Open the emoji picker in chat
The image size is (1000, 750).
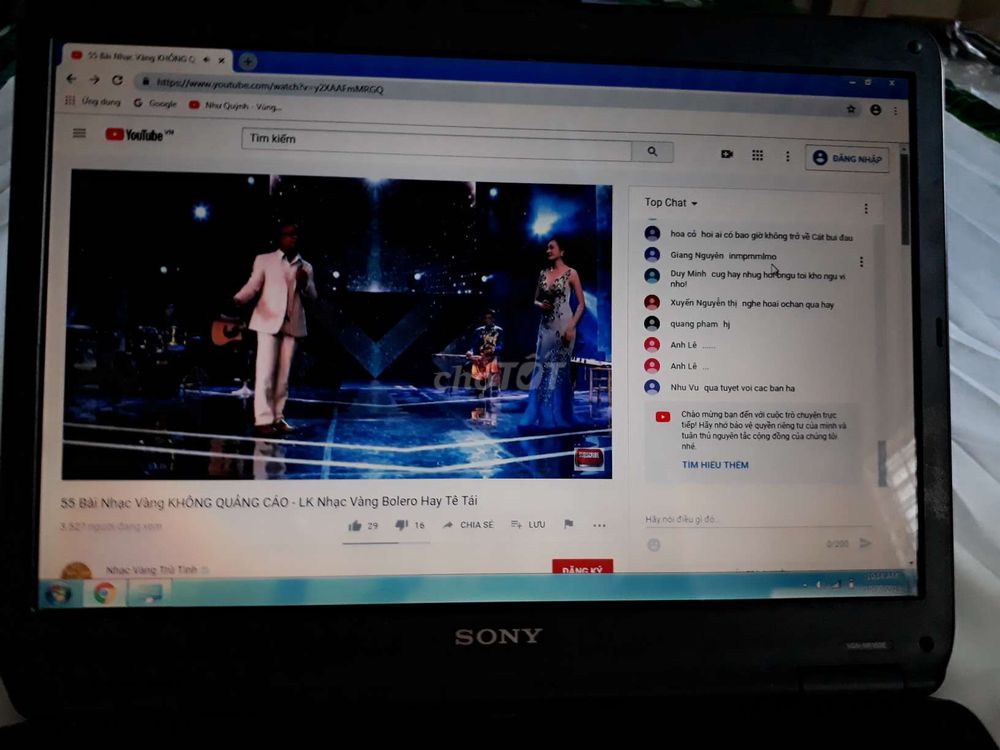click(x=654, y=545)
